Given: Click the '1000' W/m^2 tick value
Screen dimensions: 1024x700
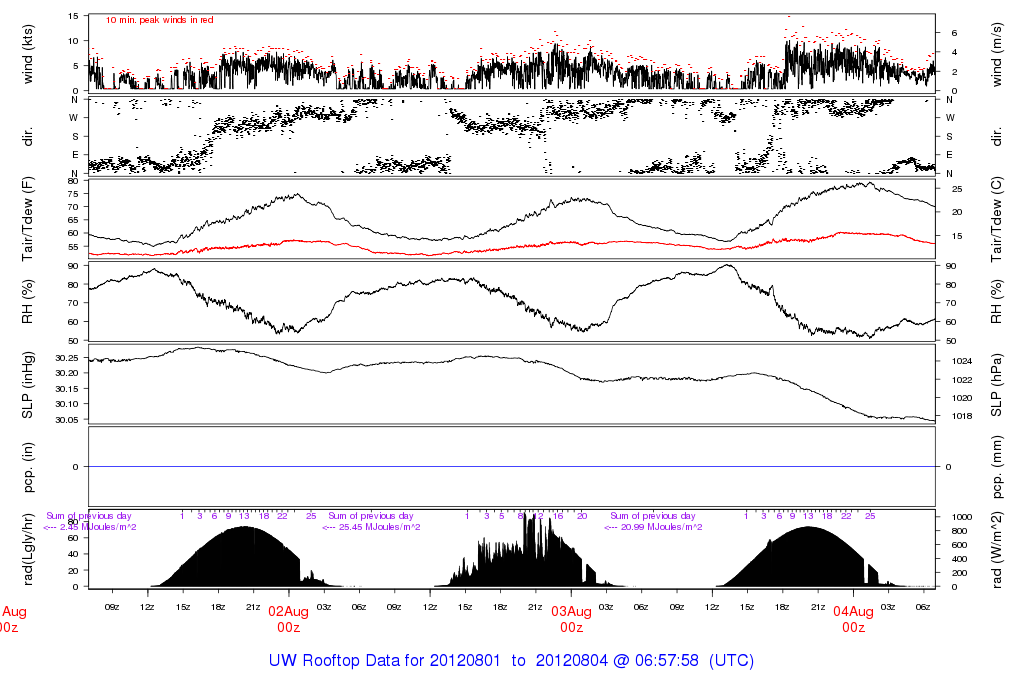Looking at the screenshot, I should coord(962,517).
